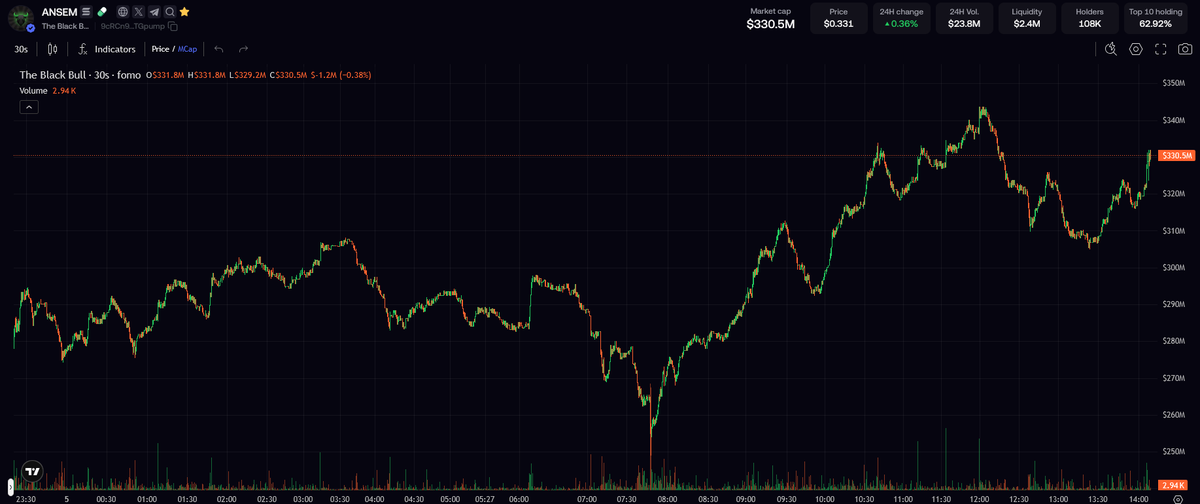Toggle the yellow favorite star

185,11
